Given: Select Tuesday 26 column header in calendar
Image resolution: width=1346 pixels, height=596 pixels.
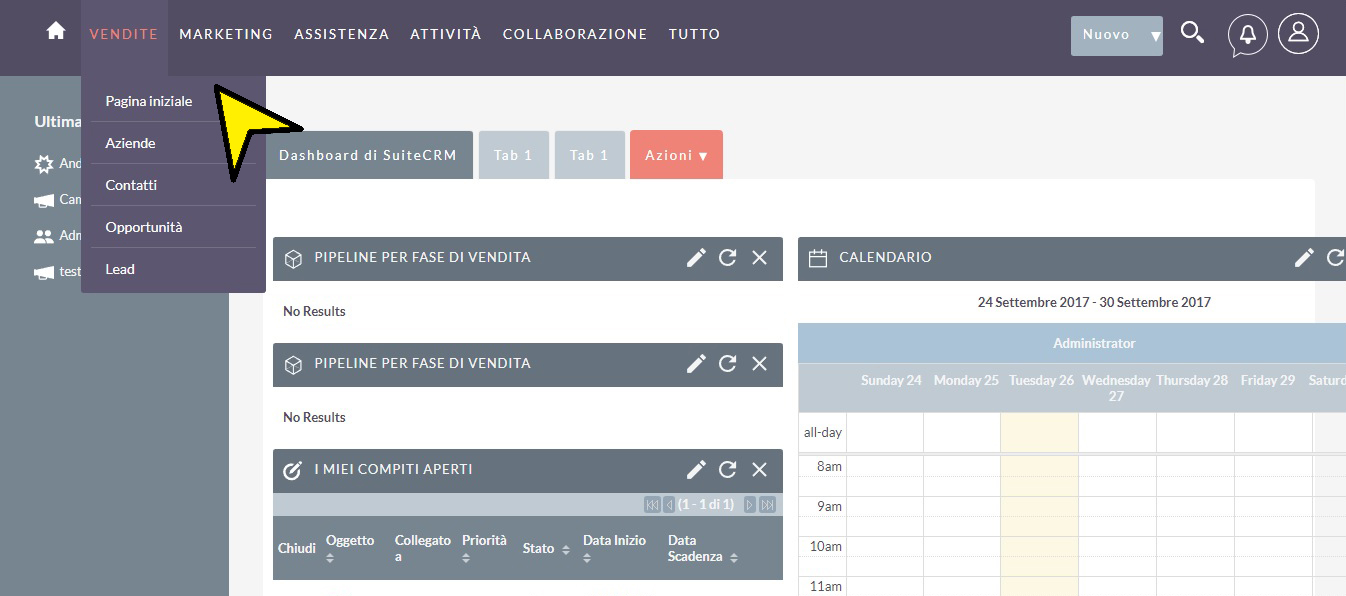Looking at the screenshot, I should [1041, 381].
